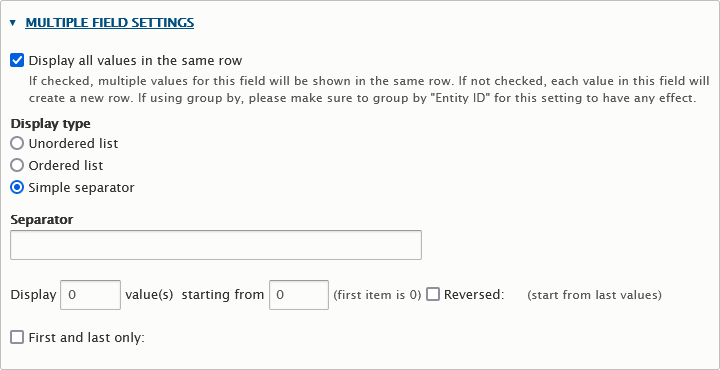Click the Display value(s) count field

click(90, 295)
